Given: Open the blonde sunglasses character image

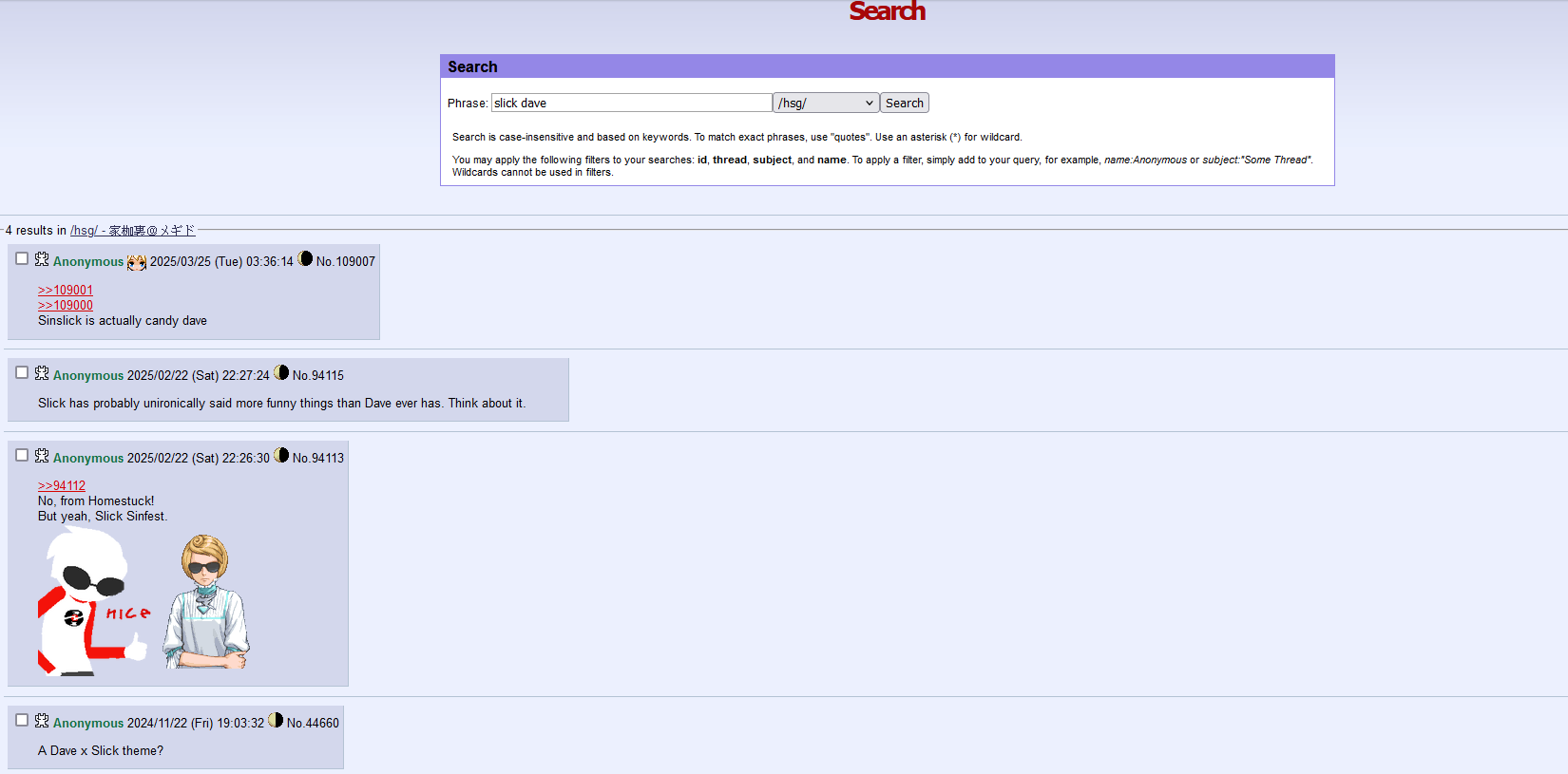Looking at the screenshot, I should click(205, 601).
